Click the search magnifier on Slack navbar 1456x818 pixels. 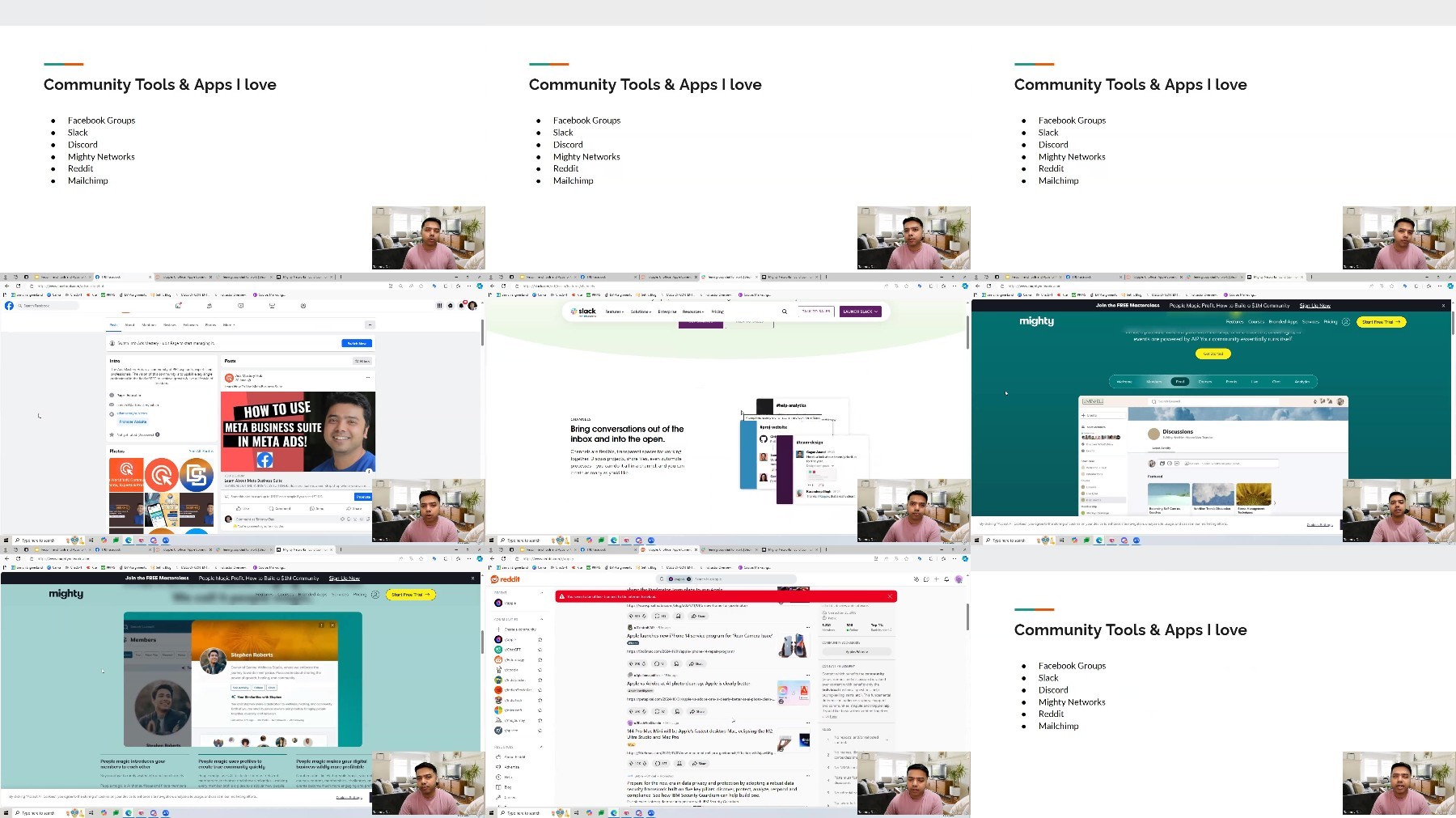tap(784, 312)
